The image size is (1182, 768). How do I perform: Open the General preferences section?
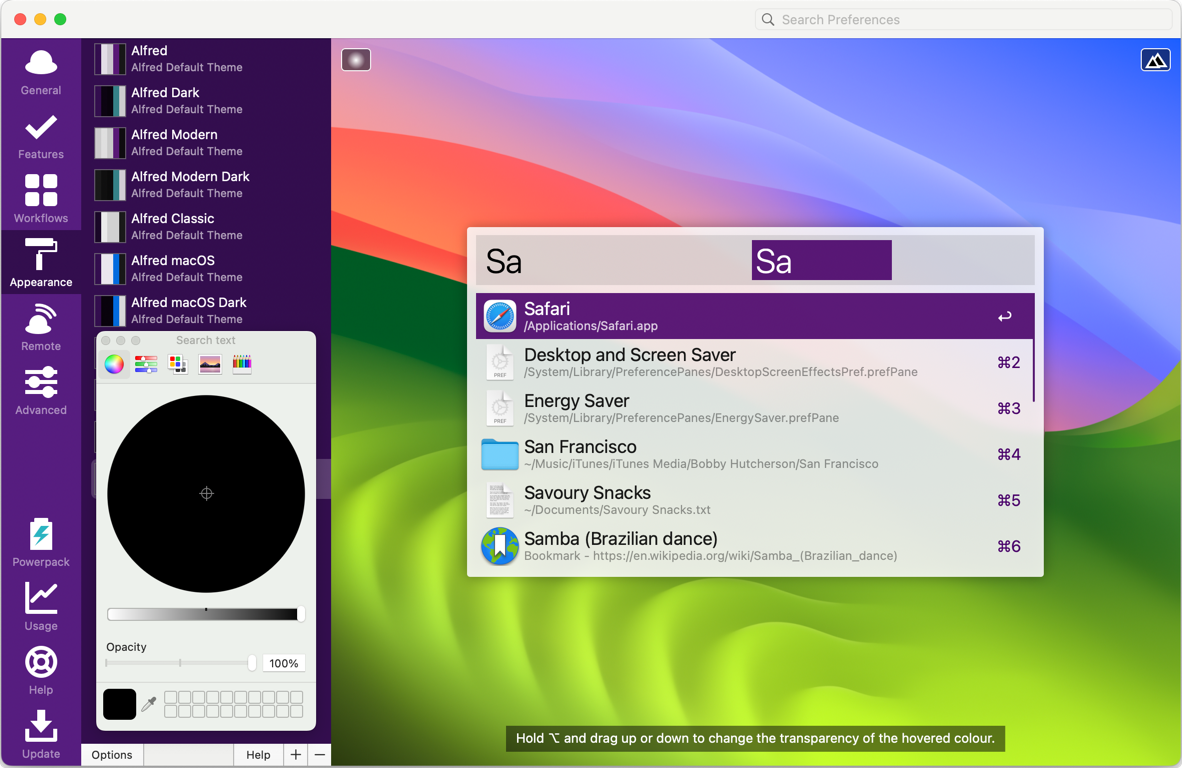coord(41,72)
